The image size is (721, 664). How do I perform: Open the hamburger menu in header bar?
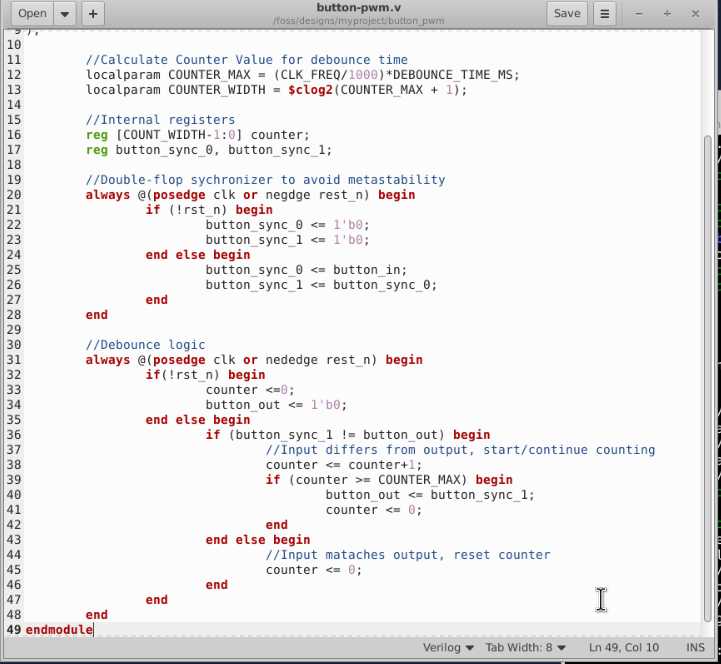(604, 13)
